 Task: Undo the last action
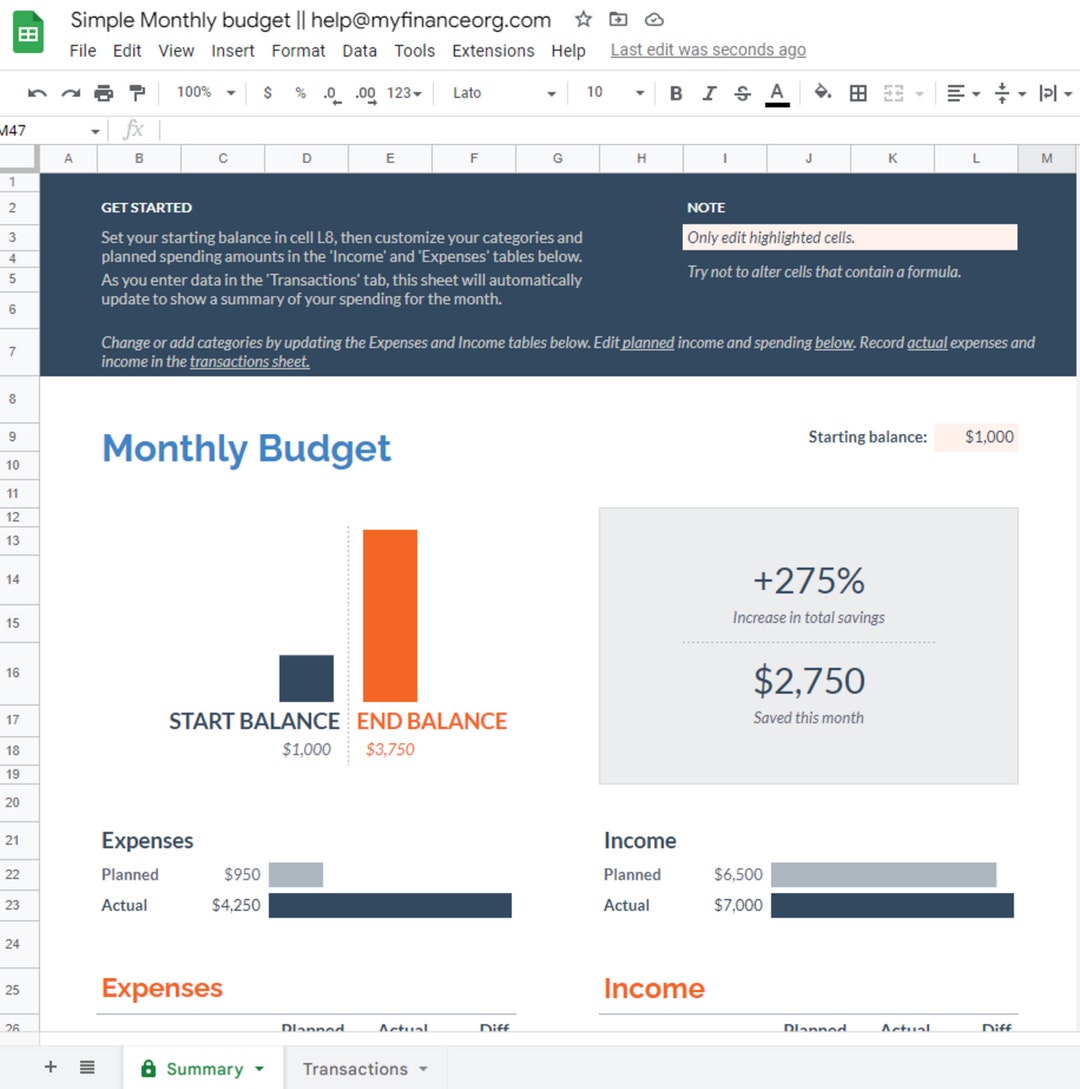[37, 92]
